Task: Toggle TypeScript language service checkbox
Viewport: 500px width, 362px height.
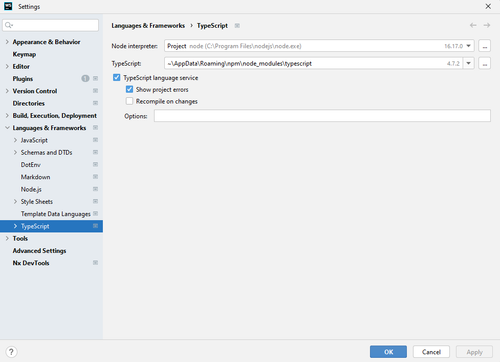Action: pos(117,78)
